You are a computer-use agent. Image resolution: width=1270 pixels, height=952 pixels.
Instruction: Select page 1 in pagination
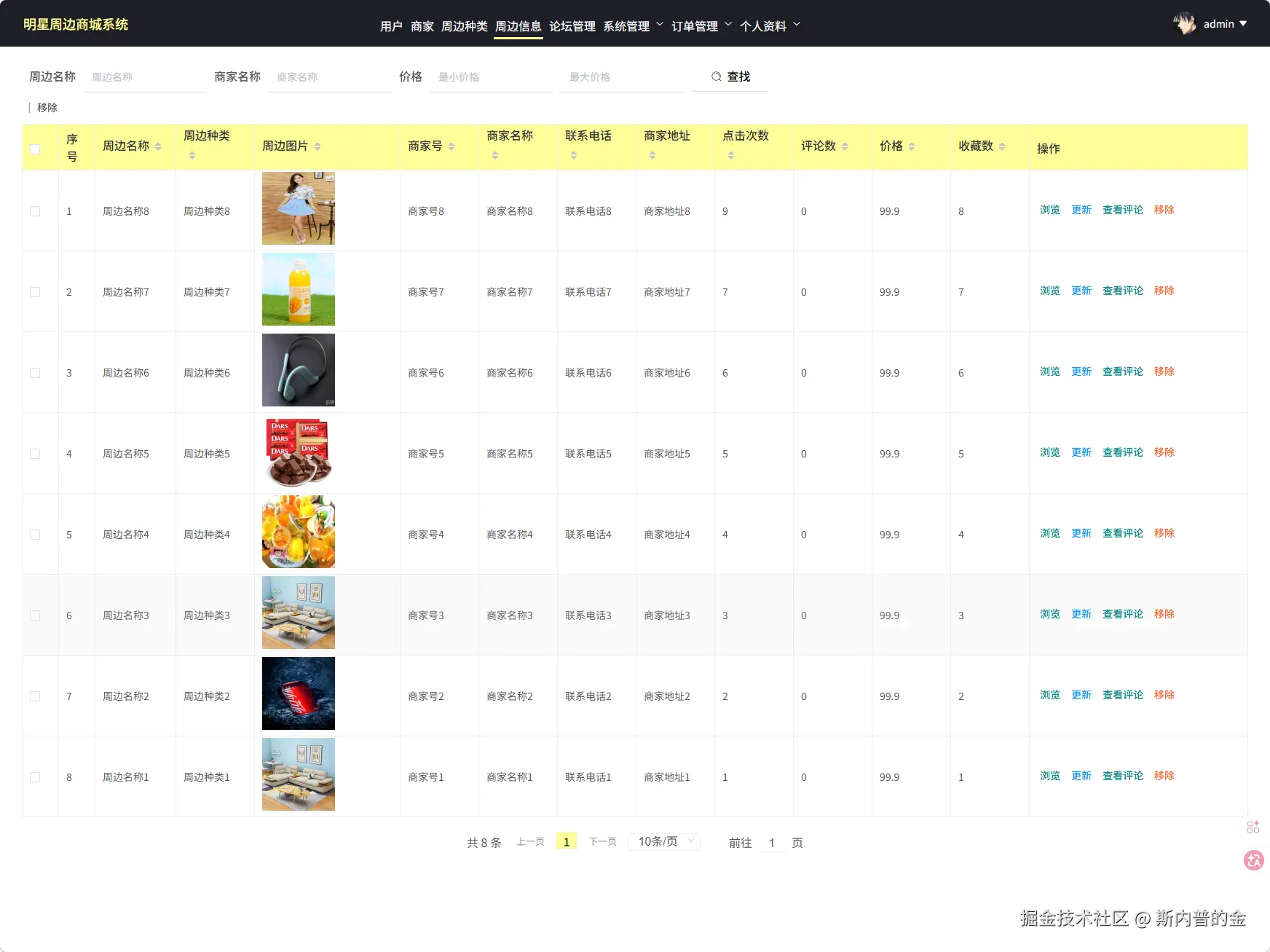(567, 841)
